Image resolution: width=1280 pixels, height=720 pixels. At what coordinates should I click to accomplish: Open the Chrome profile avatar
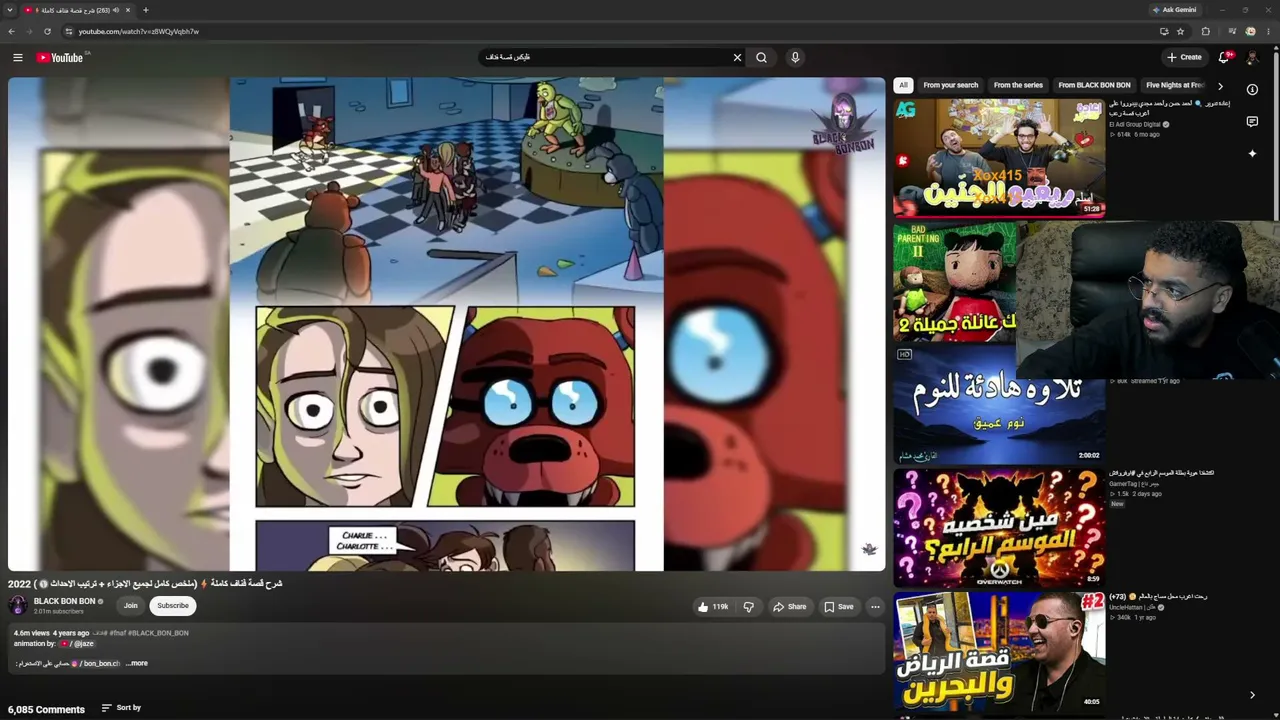pyautogui.click(x=1250, y=31)
